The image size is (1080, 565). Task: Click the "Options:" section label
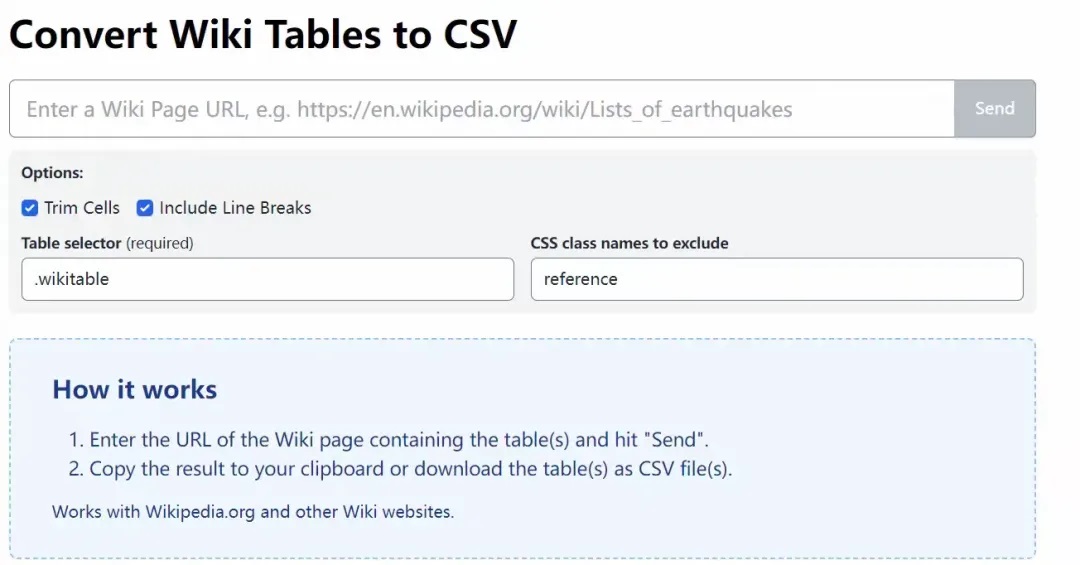coord(52,173)
